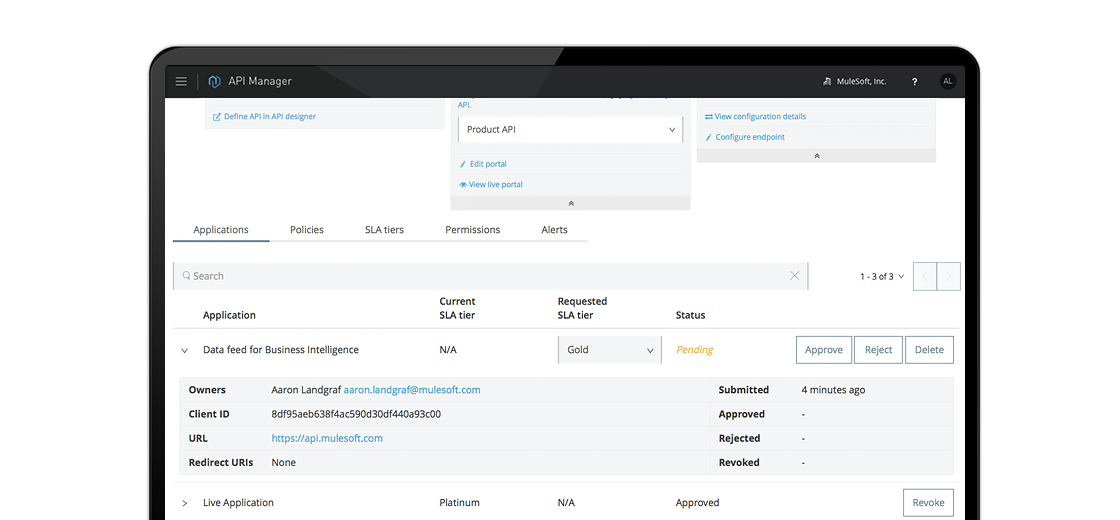Expand the Live Application row

click(184, 504)
